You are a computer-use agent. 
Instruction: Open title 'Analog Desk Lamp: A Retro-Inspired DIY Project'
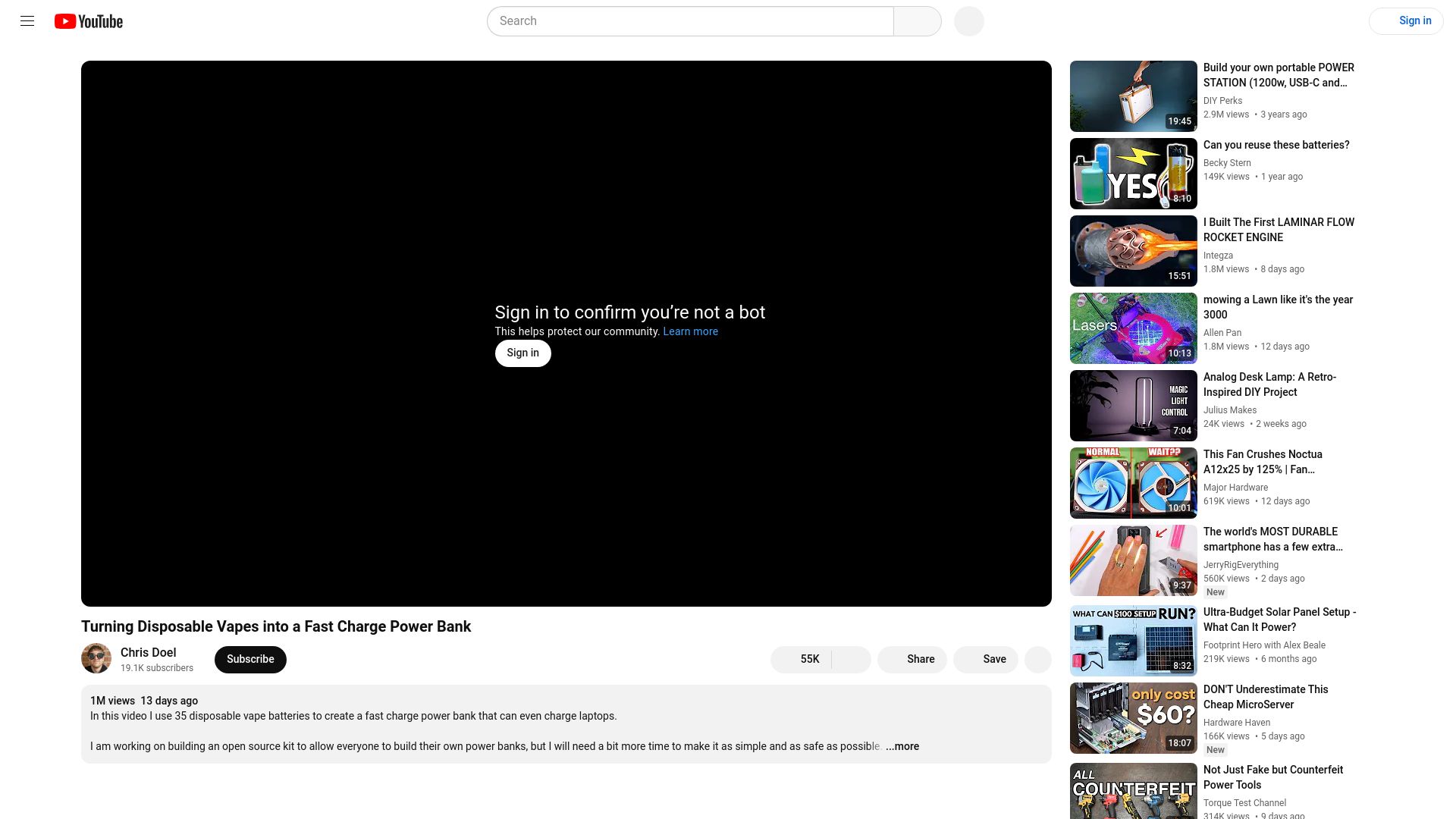pyautogui.click(x=1270, y=384)
